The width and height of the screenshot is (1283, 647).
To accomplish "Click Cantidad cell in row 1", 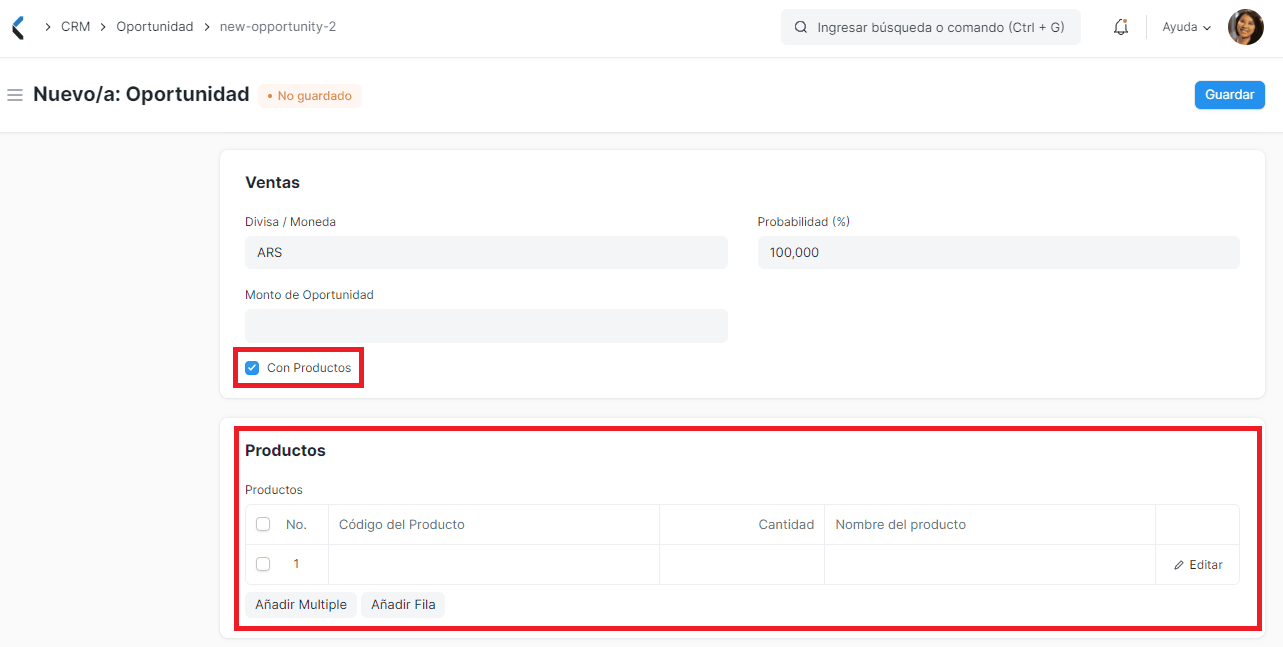I will 742,564.
